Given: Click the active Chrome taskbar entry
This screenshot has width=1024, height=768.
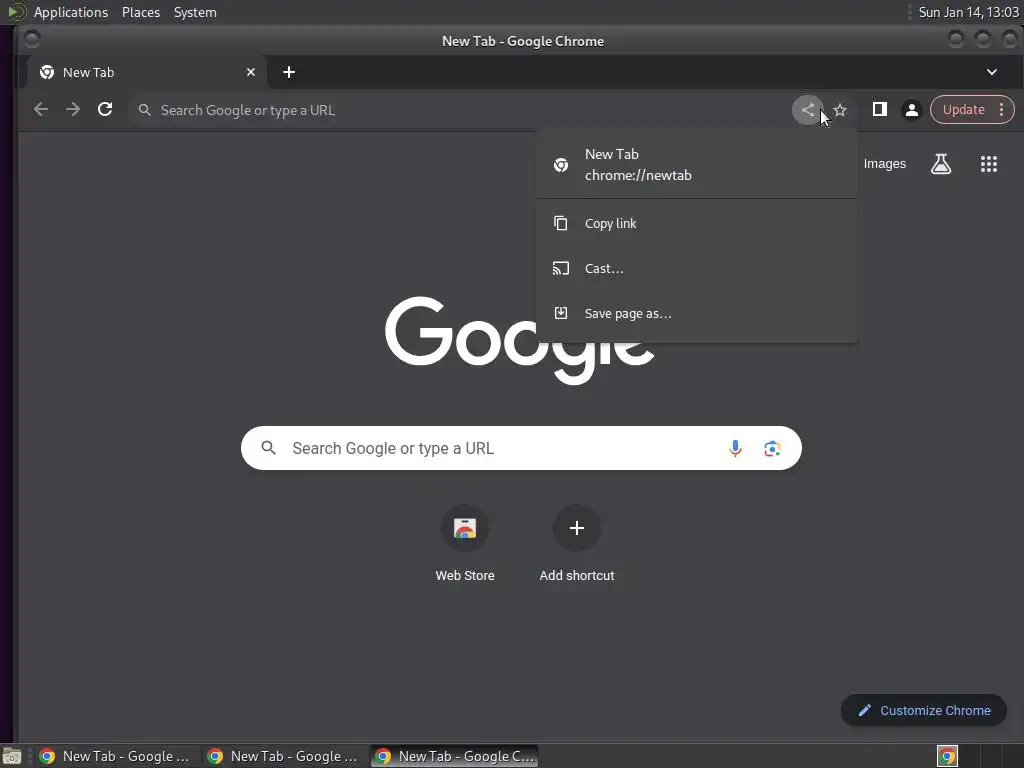Looking at the screenshot, I should coord(454,756).
